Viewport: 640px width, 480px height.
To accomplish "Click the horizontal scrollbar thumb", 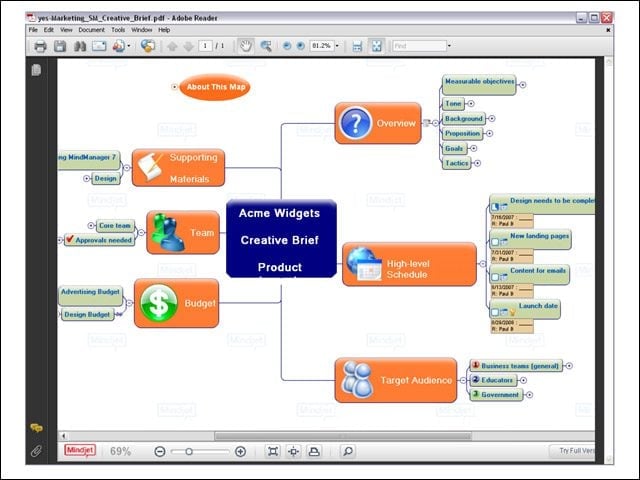I will coord(343,436).
